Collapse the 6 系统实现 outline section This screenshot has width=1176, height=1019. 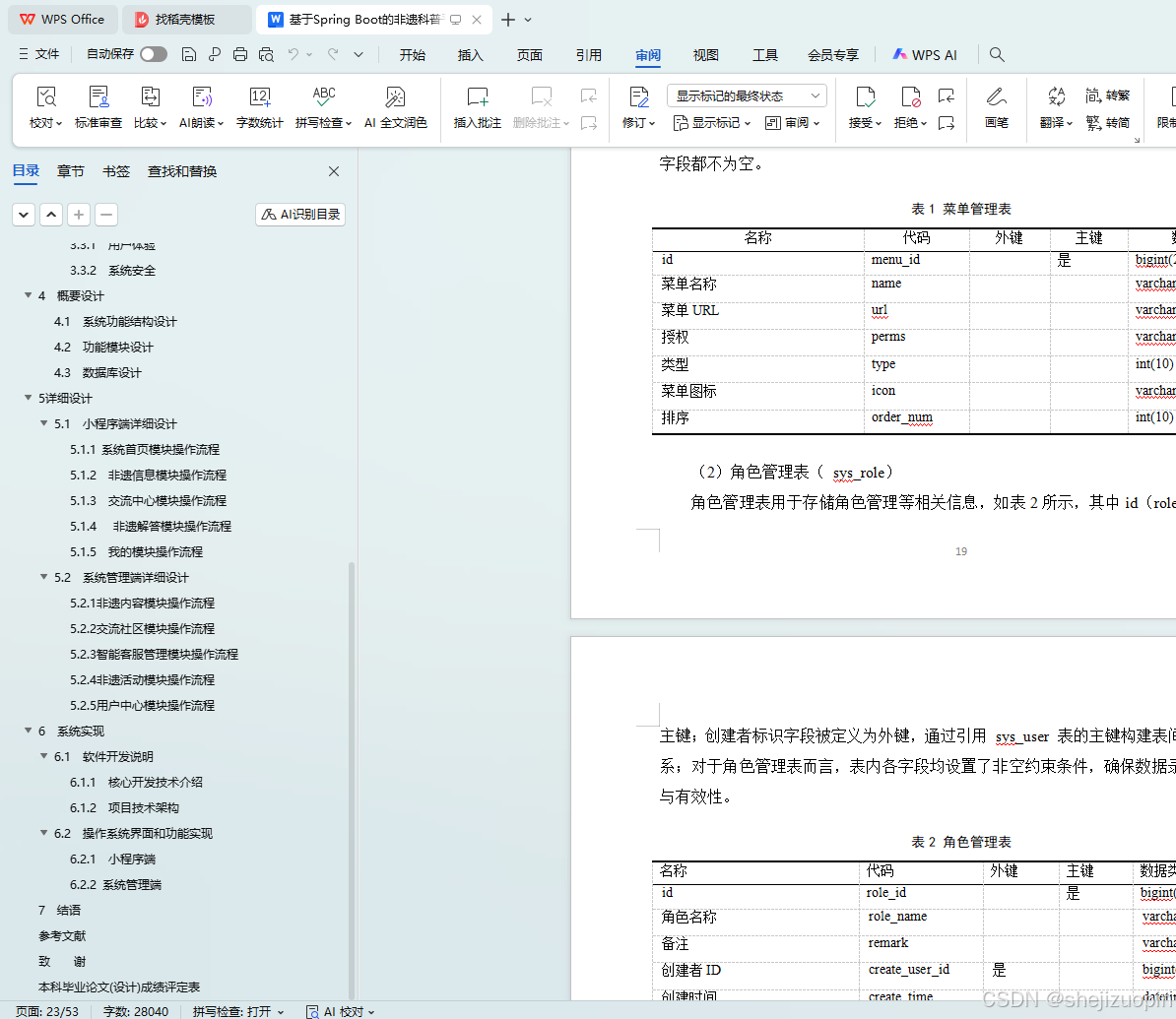pos(28,731)
